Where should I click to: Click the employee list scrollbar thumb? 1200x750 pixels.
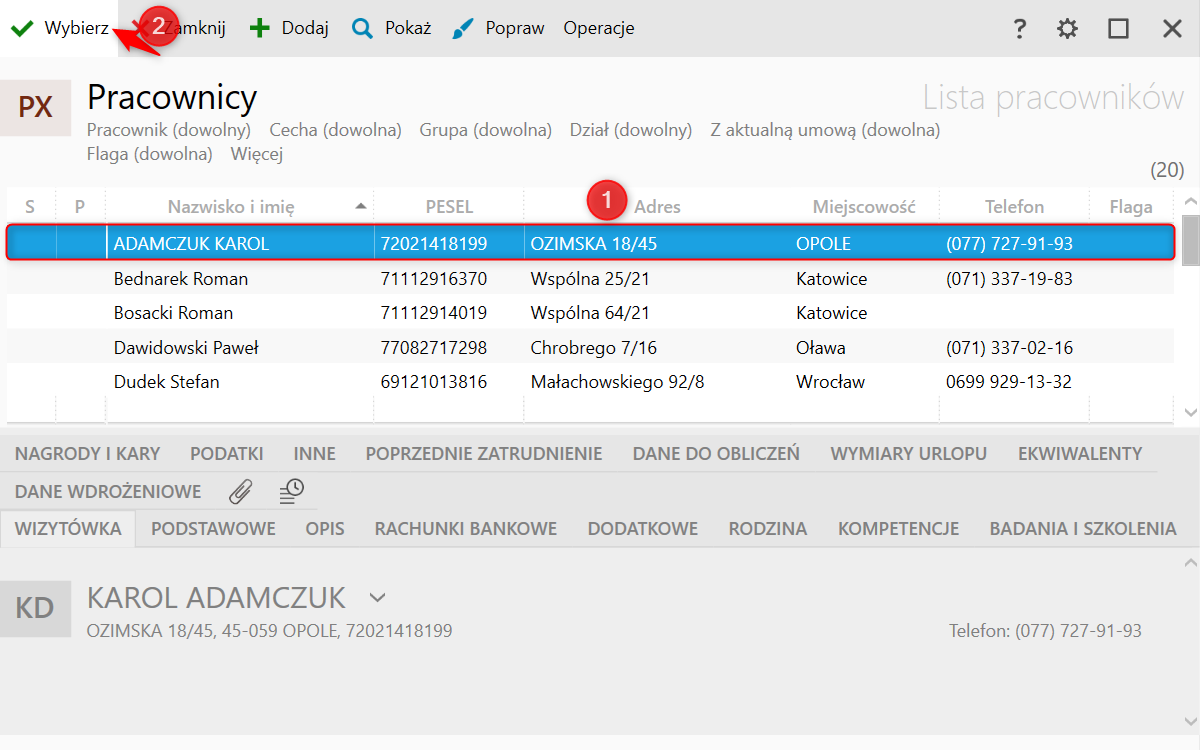(x=1190, y=240)
